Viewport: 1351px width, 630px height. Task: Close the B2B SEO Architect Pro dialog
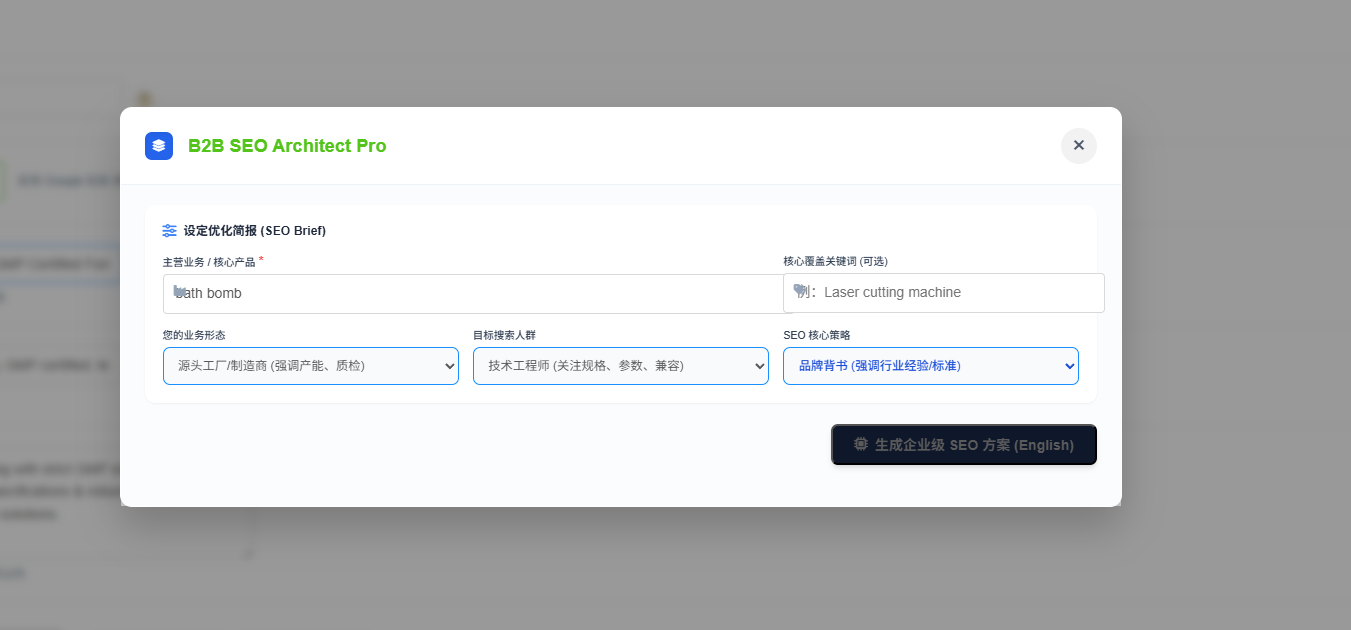click(1078, 146)
